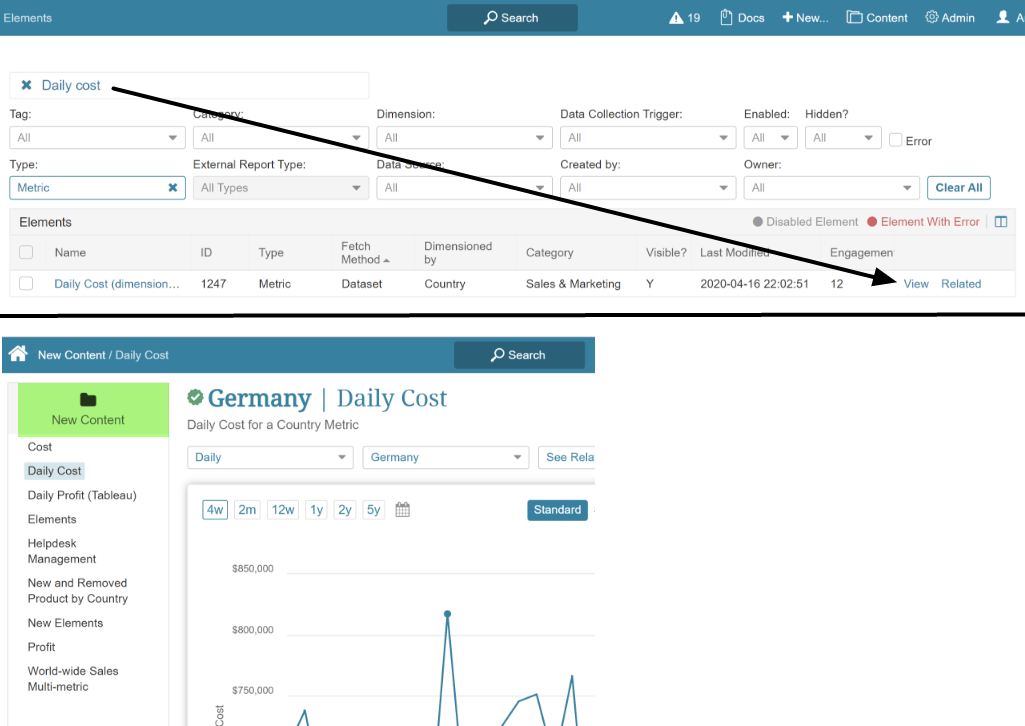Click Search in the Daily Cost window
This screenshot has height=726, width=1025.
pos(519,355)
